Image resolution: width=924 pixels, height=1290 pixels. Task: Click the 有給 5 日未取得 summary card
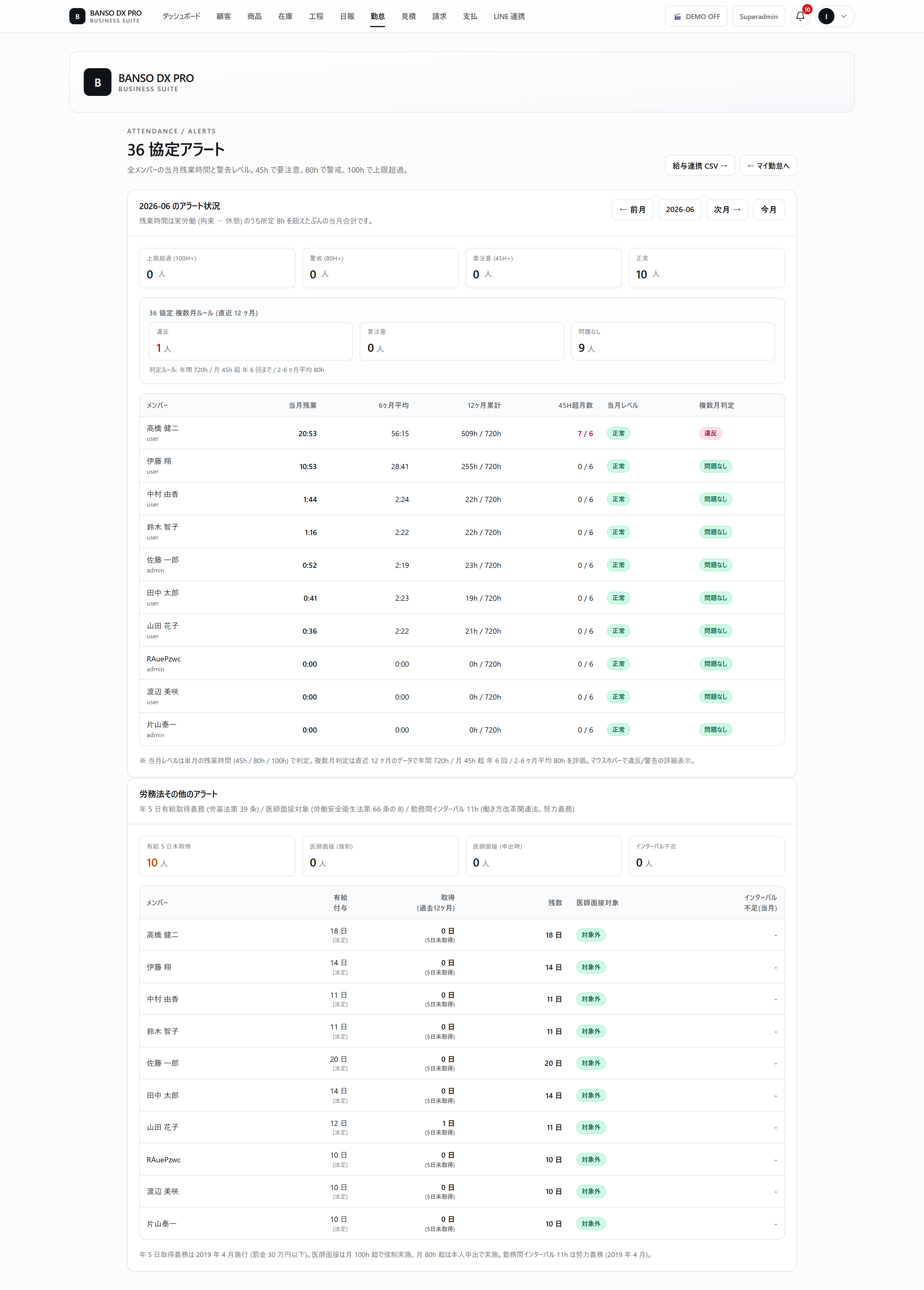(217, 856)
